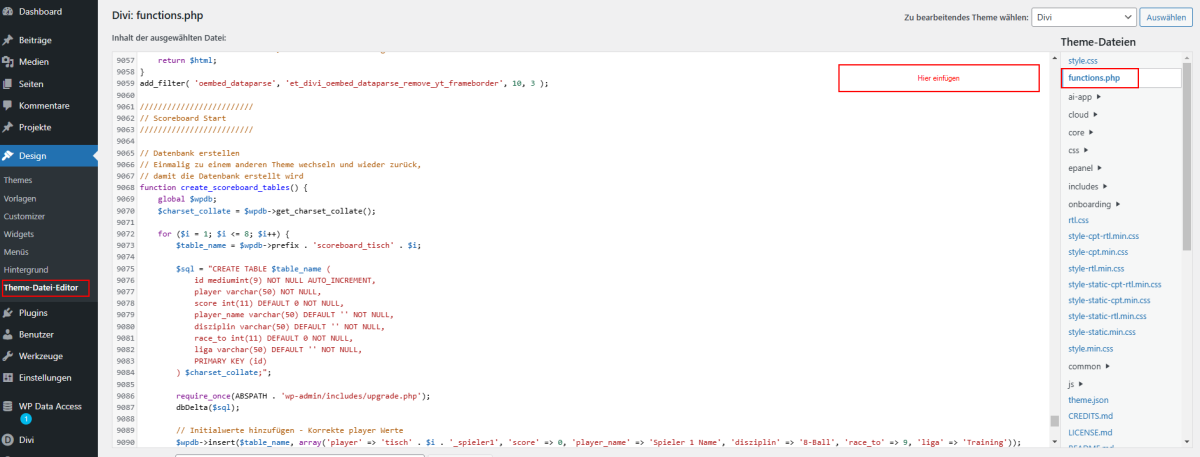
Task: Click the Benutzer user icon
Action: (8, 335)
